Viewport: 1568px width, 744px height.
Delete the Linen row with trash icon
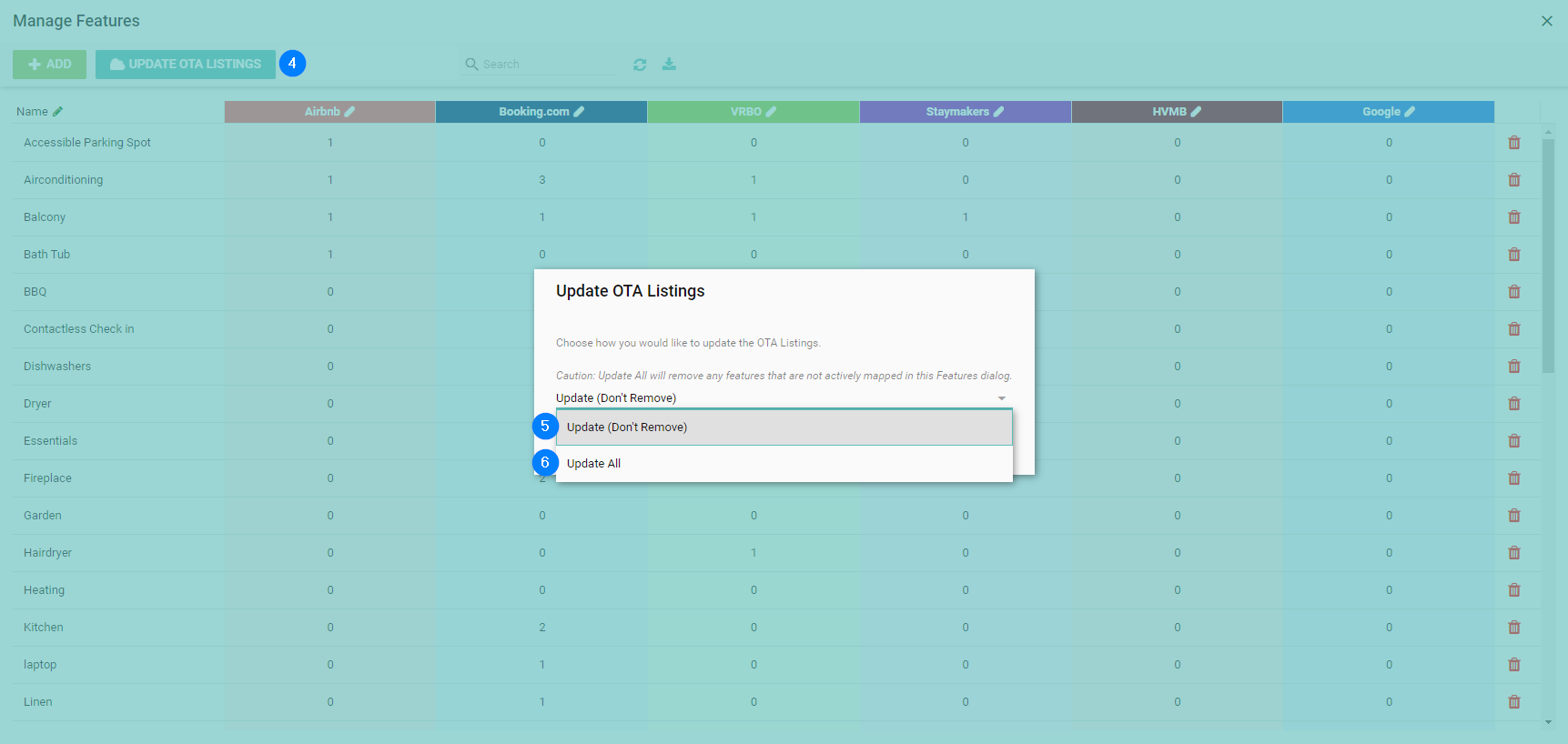pyautogui.click(x=1514, y=702)
